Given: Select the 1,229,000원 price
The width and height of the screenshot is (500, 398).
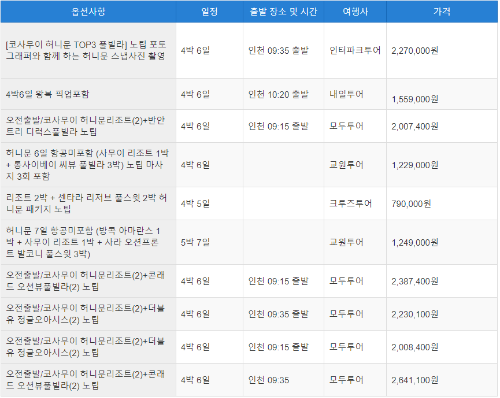Looking at the screenshot, I should 415,165.
